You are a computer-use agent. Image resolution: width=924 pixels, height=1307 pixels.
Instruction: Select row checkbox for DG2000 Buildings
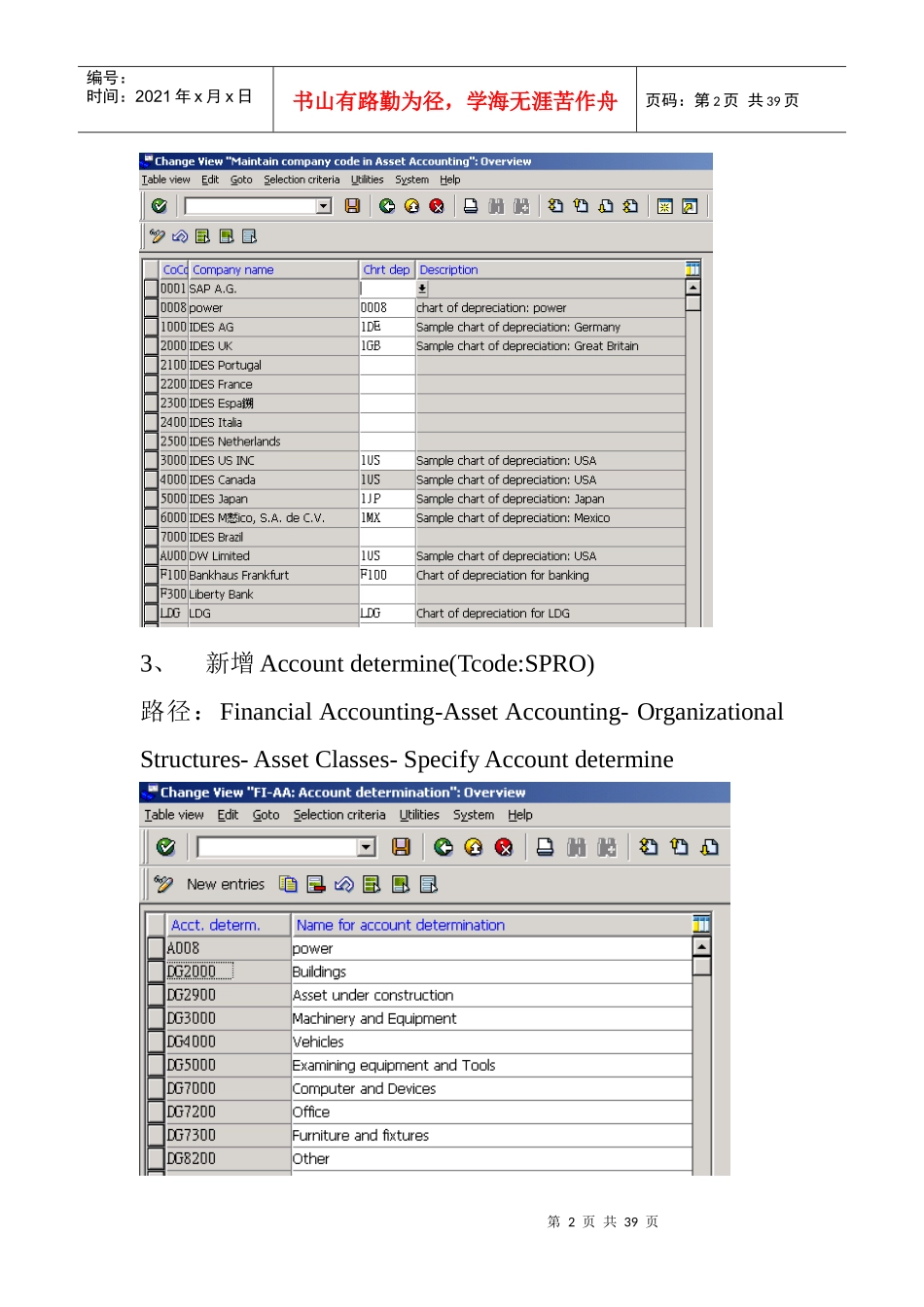(156, 971)
